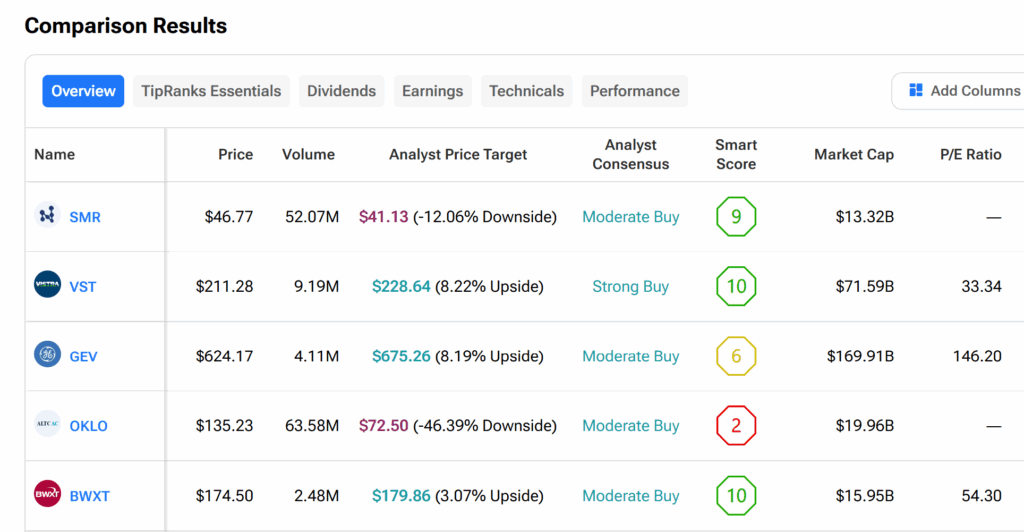Click the $72.50 price target for OKLO
Screen dimensions: 1024x532
383,426
